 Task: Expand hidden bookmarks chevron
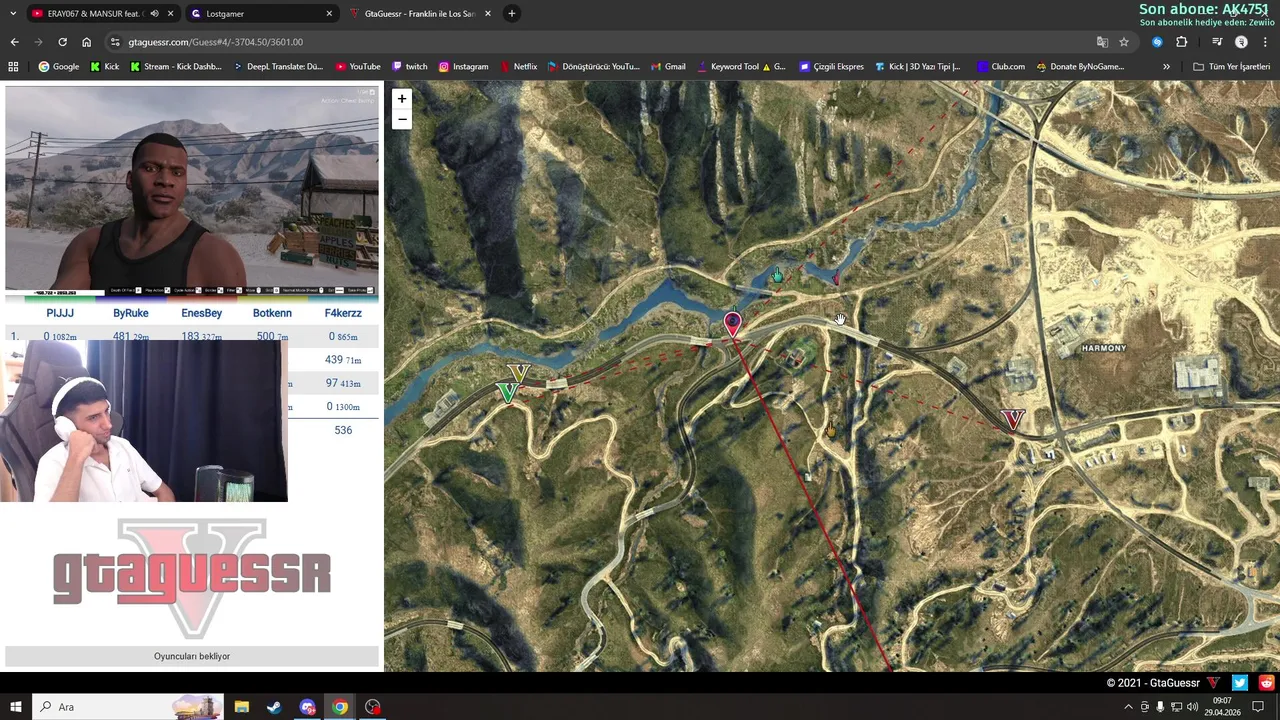click(x=1166, y=67)
